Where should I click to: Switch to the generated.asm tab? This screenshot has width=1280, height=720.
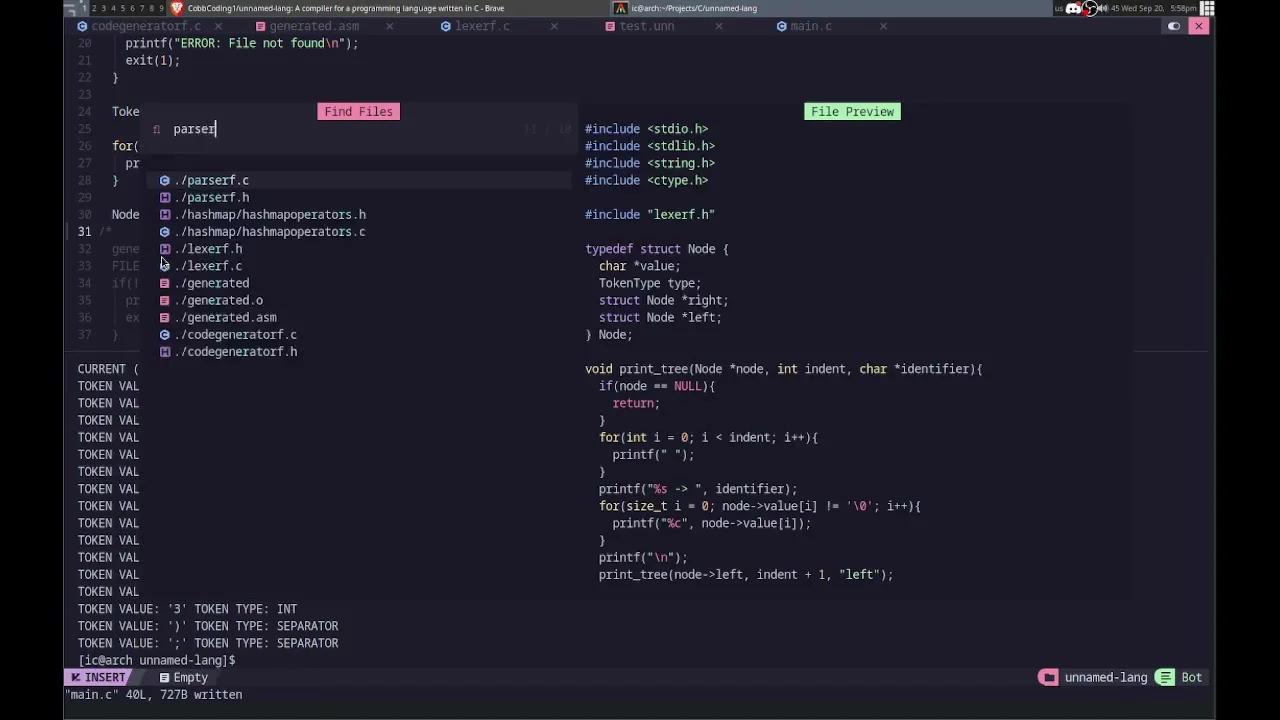(x=314, y=26)
